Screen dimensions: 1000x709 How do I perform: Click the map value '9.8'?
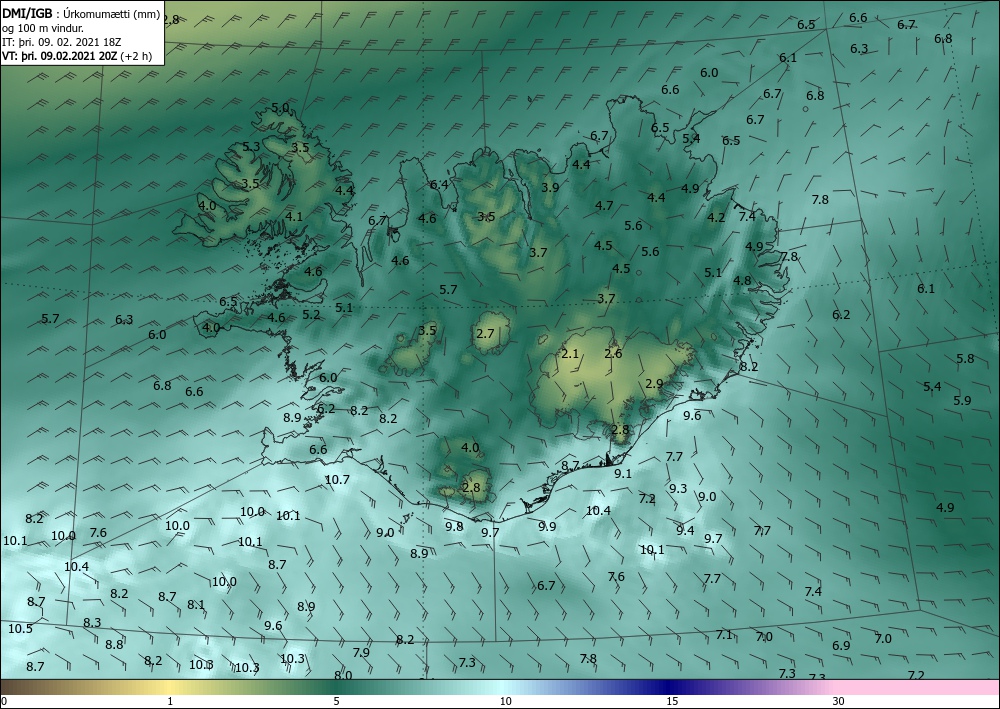(x=454, y=526)
